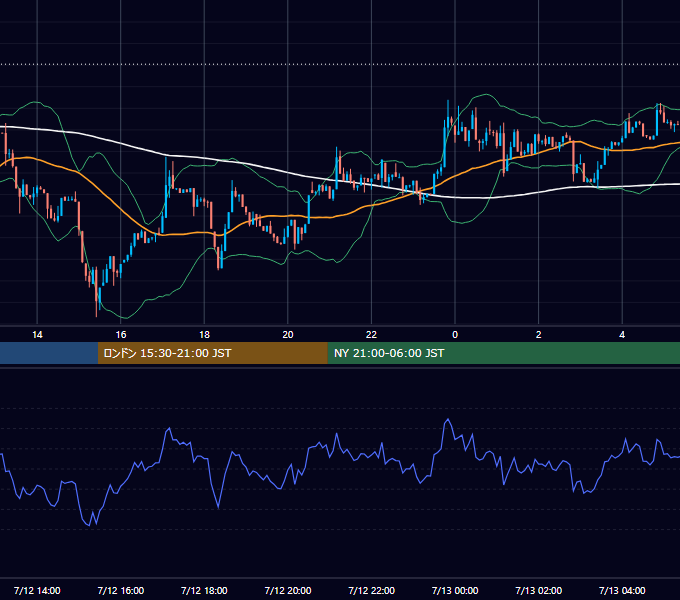Click the 22 hour label on the price chart axis
Image resolution: width=680 pixels, height=600 pixels.
(x=371, y=334)
